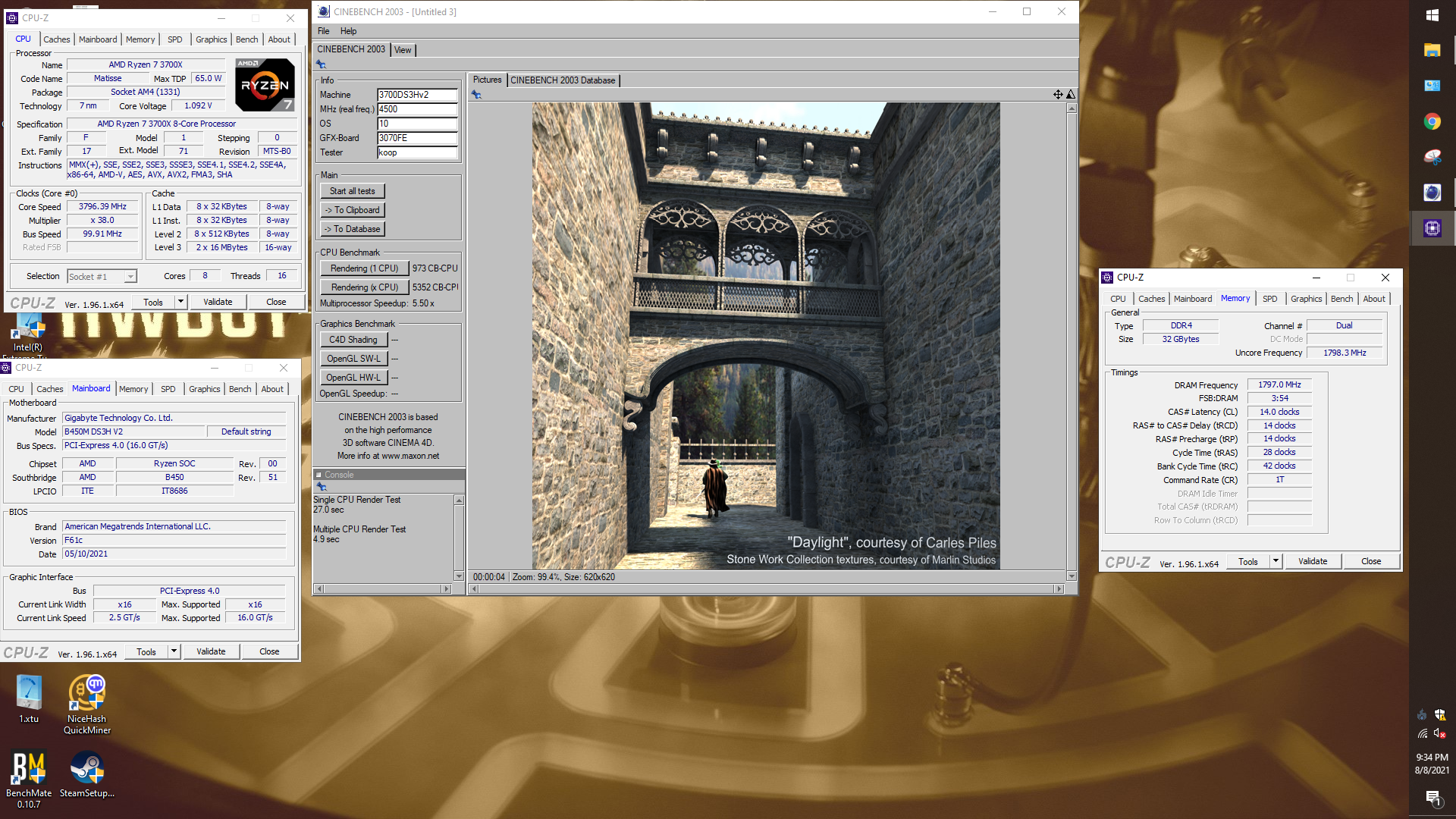
Task: Open NiceHash QuickMiner desktop icon
Action: coord(87,704)
